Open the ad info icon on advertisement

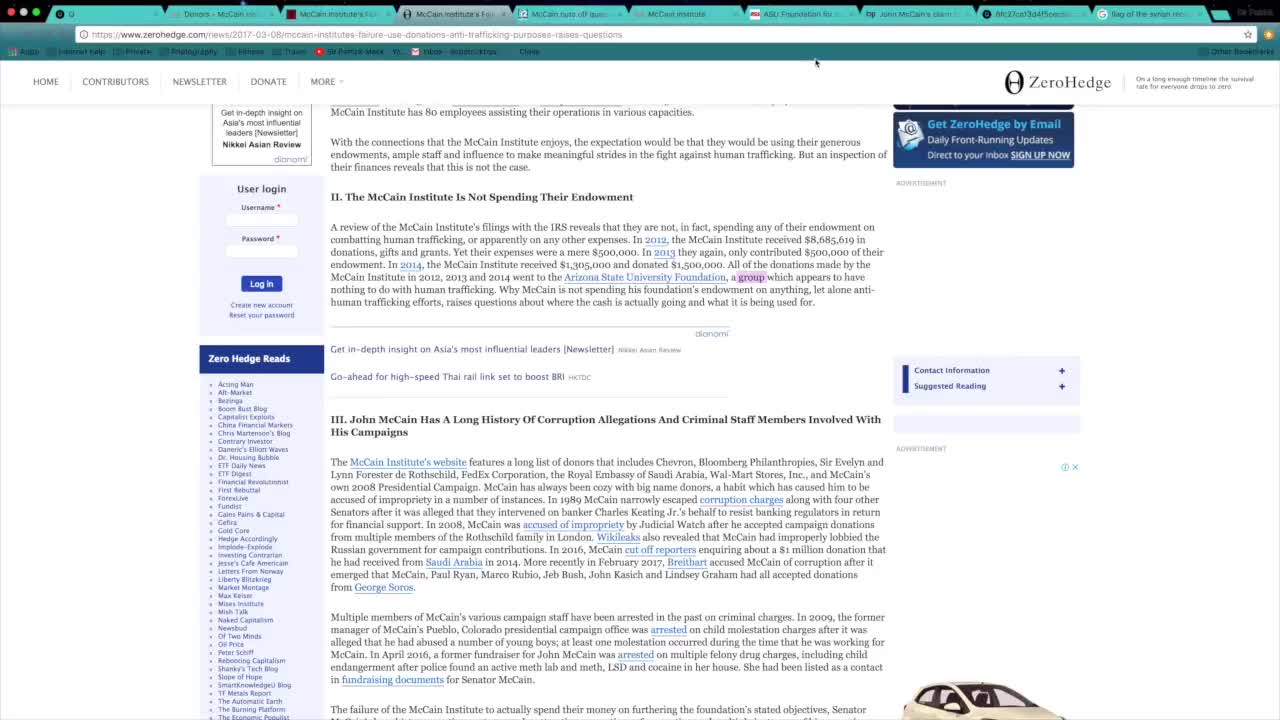click(x=1065, y=467)
